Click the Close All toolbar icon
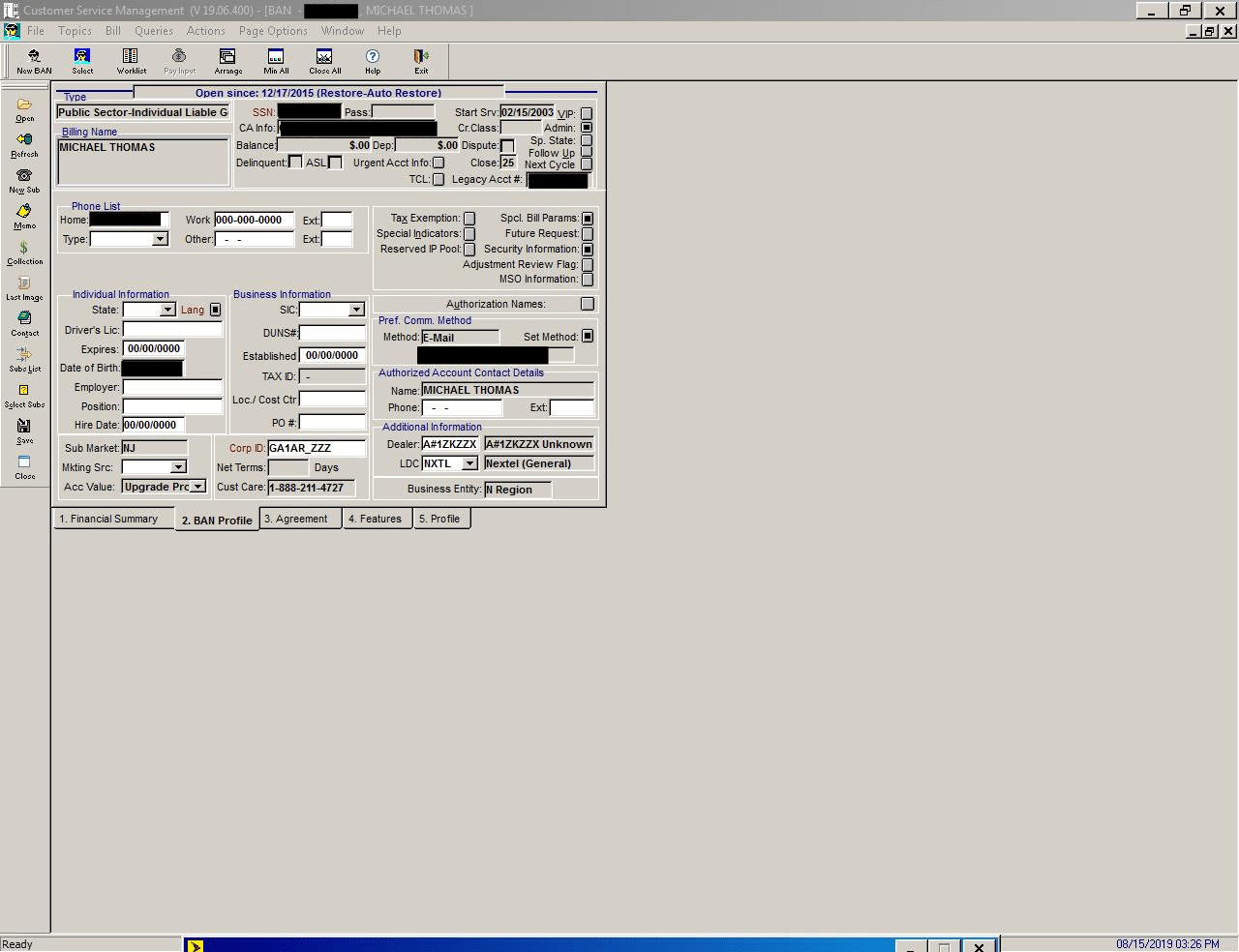This screenshot has height=952, width=1239. pyautogui.click(x=324, y=61)
